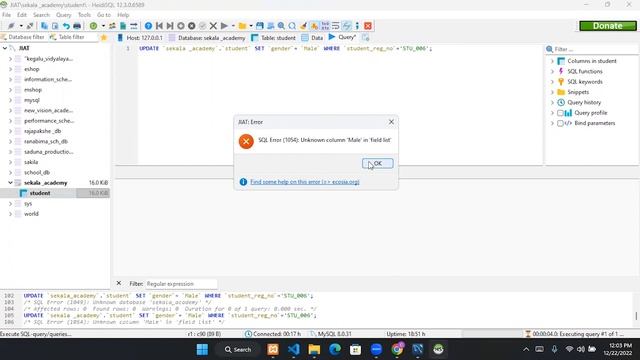Open a new query tab icon
The image size is (640, 360).
click(366, 38)
